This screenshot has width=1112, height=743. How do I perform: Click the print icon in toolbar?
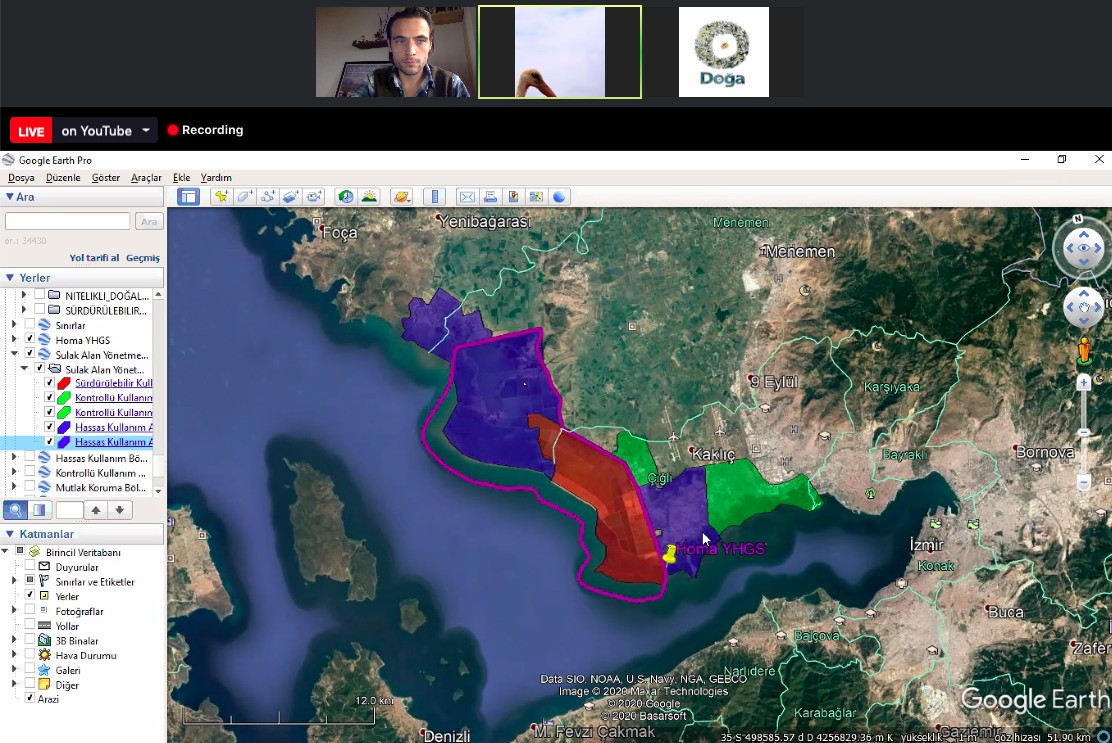[490, 197]
